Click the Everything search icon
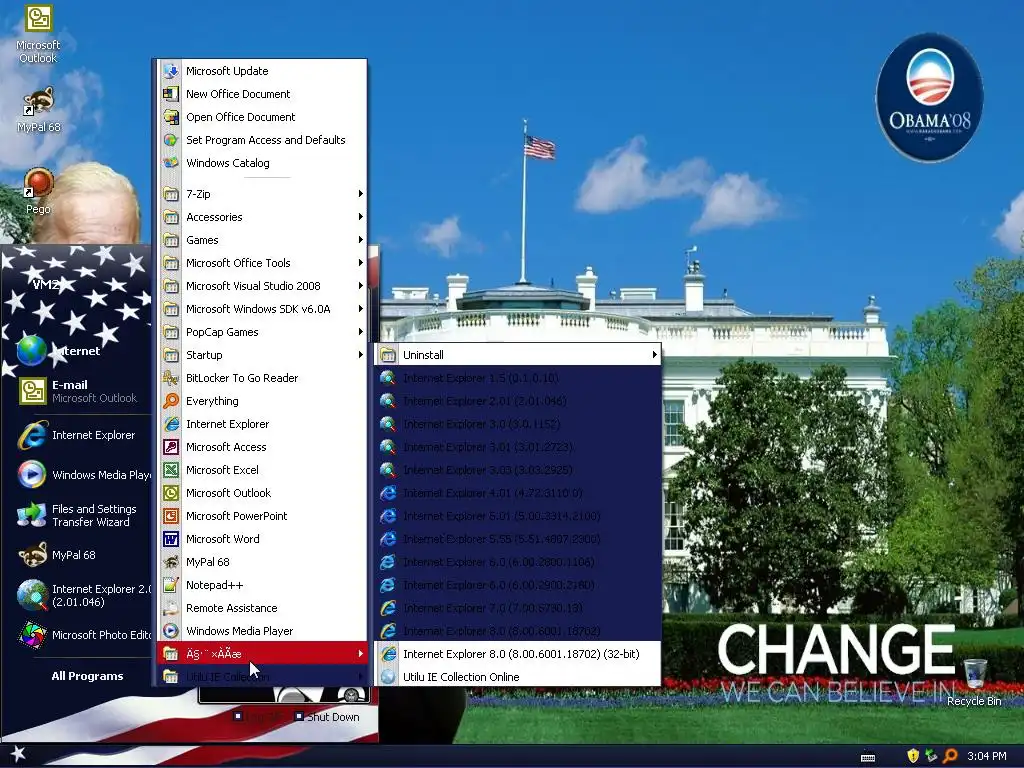Viewport: 1024px width, 768px height. [170, 401]
